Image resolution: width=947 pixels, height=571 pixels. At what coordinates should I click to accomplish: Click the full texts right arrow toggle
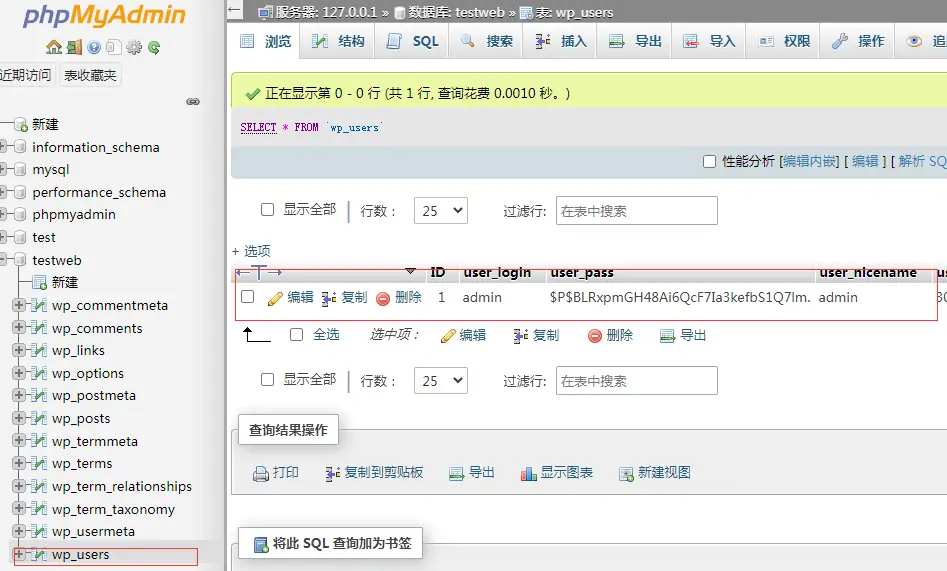275,273
